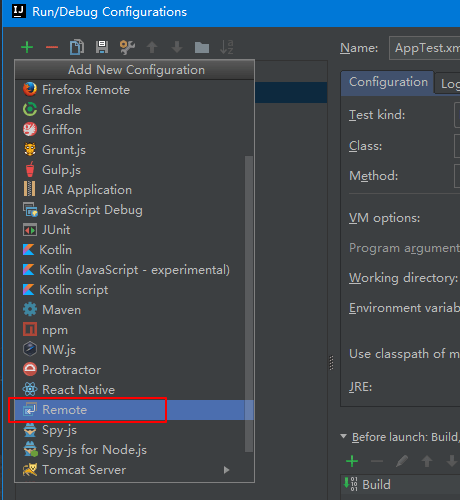
Task: Click the green Add New Configuration plus icon
Action: (27, 47)
